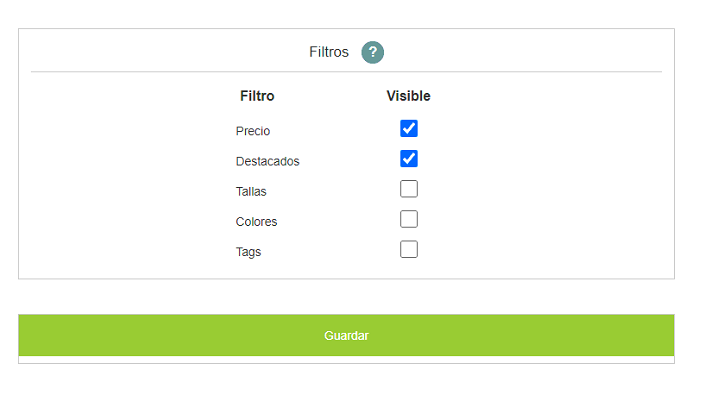The image size is (715, 411).
Task: Click the Filtros section title
Action: [329, 52]
